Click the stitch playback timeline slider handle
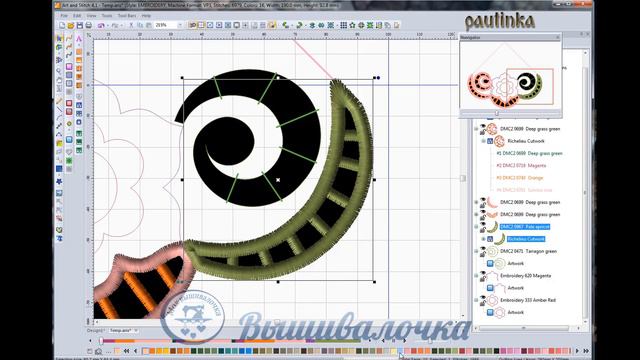The height and width of the screenshot is (360, 640). click(x=101, y=340)
